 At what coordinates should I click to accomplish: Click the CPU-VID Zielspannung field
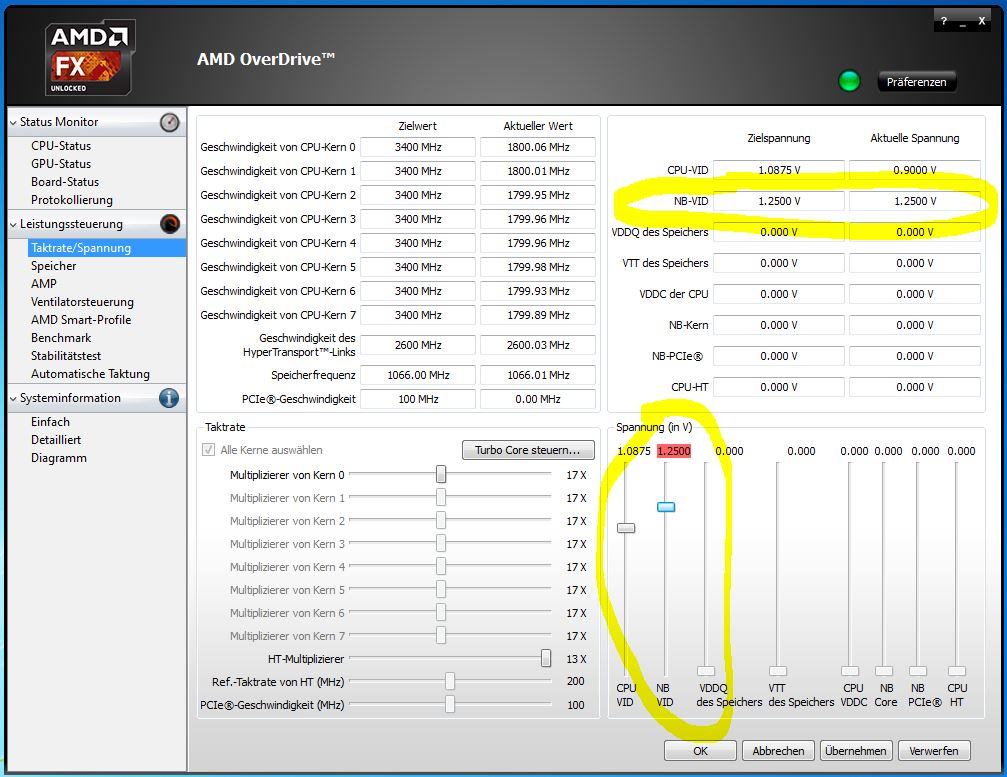pyautogui.click(x=779, y=170)
